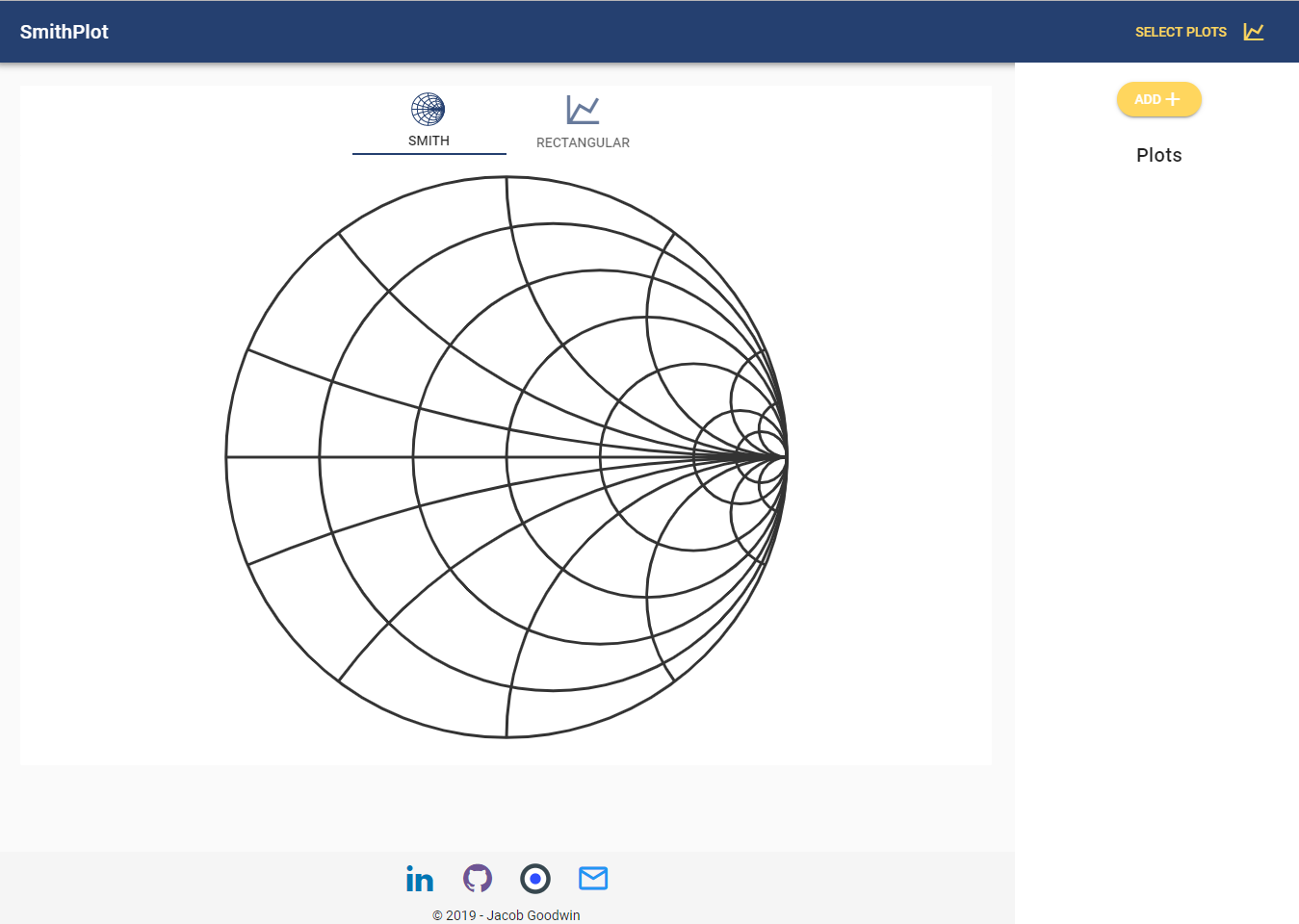Click the circular dot icon in footer
This screenshot has width=1299, height=924.
click(x=535, y=879)
